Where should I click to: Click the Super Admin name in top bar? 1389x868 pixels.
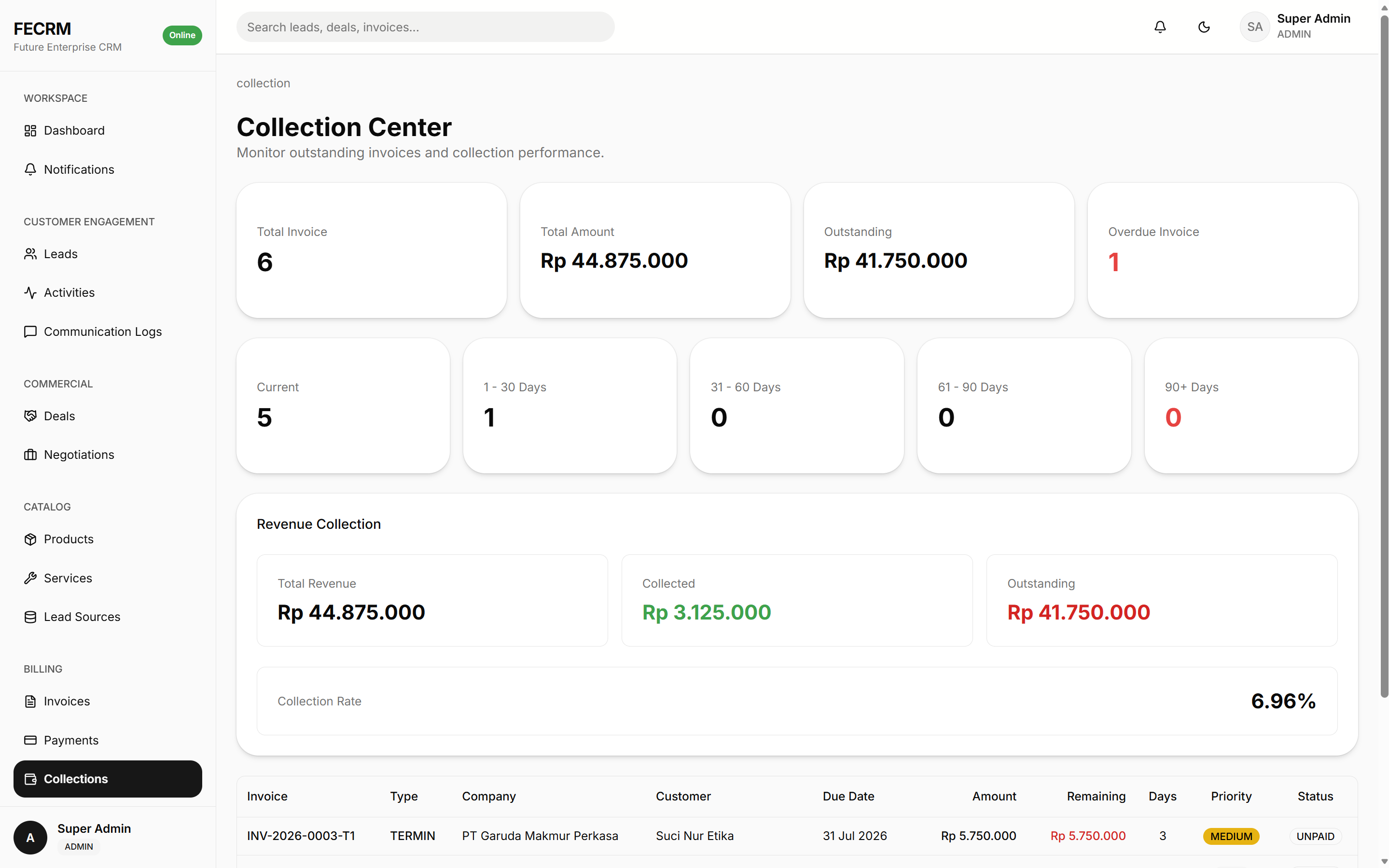tap(1313, 18)
